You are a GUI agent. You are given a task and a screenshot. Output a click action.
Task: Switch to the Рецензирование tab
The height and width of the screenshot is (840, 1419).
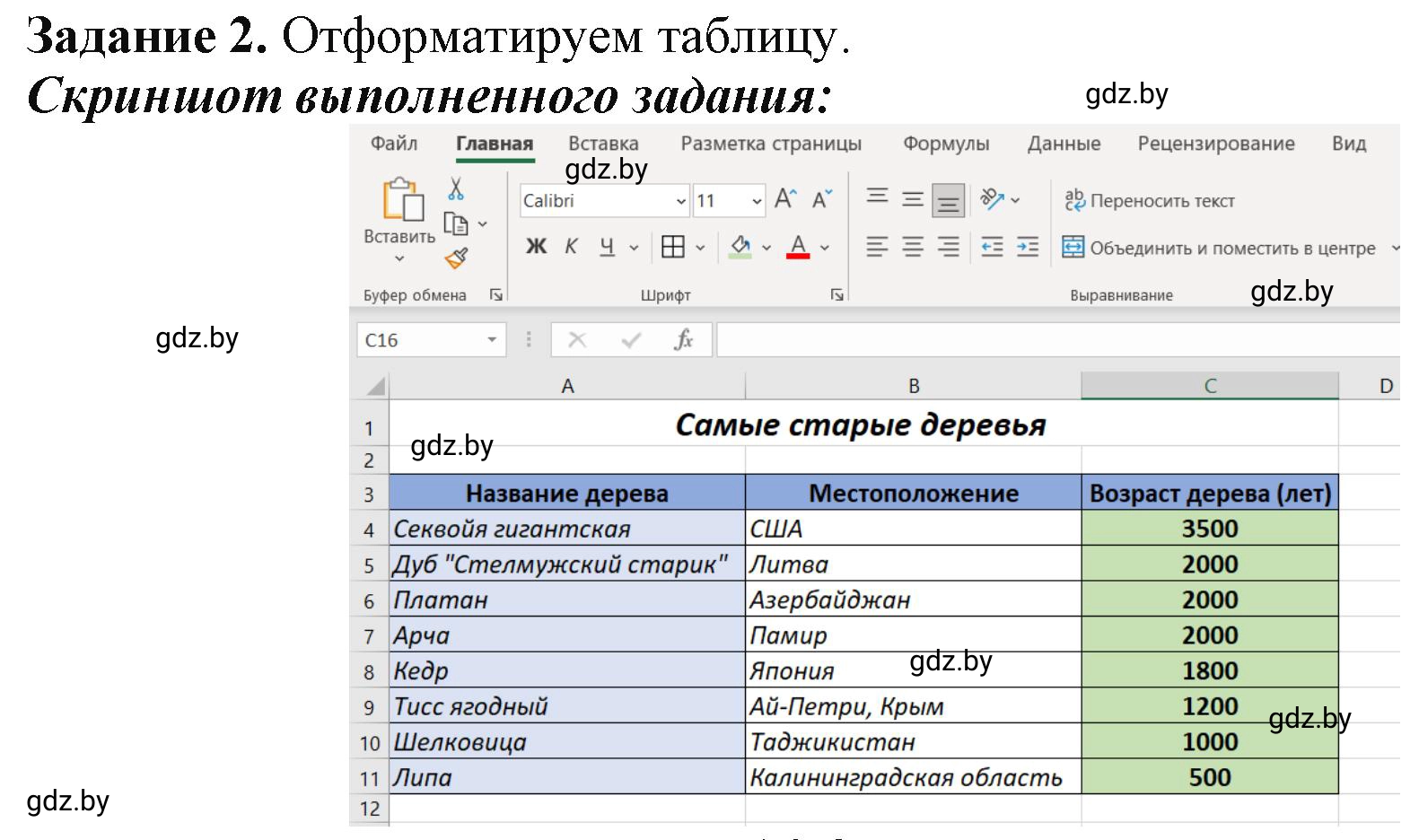point(1216,144)
